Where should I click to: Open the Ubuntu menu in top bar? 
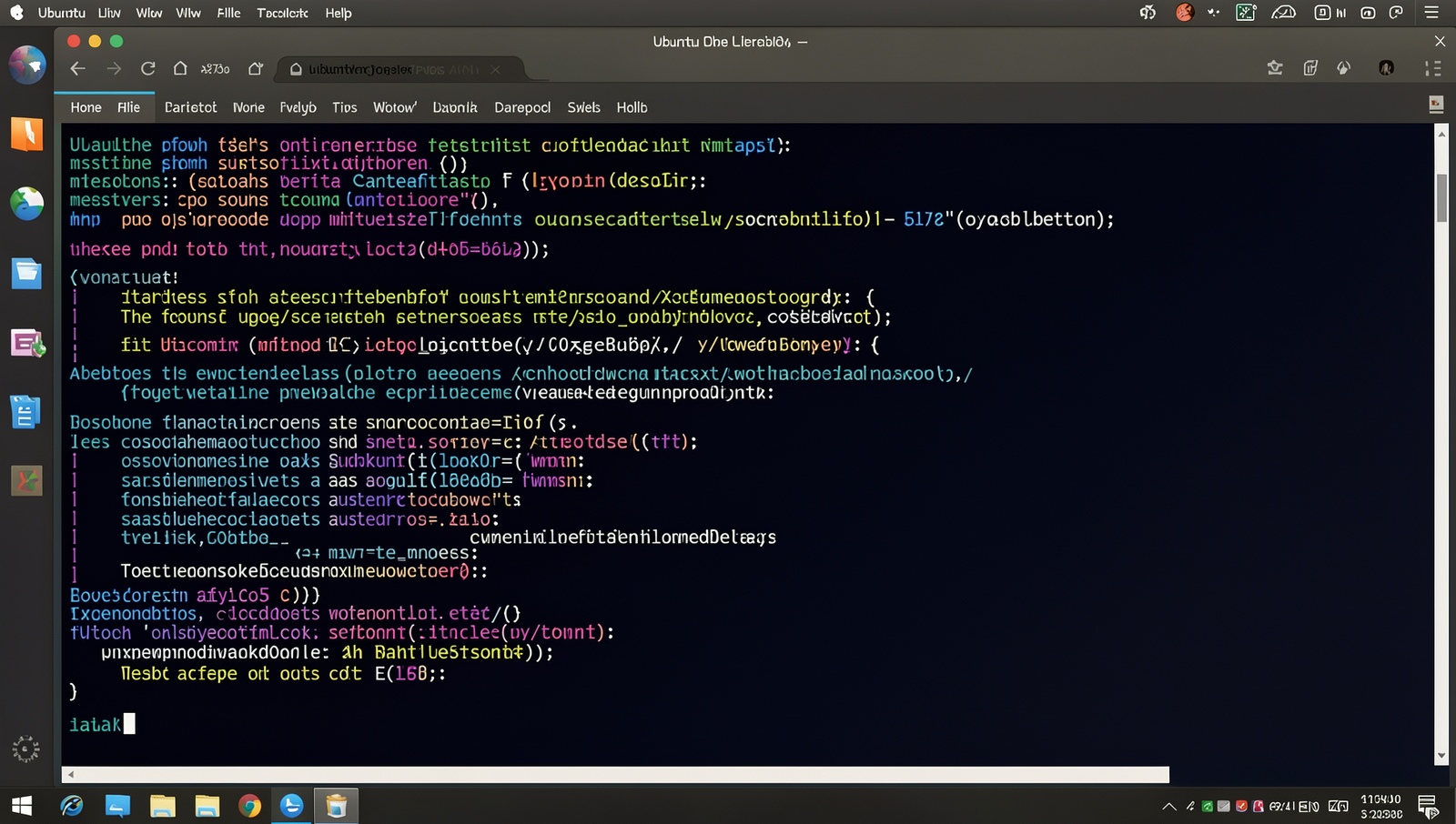click(61, 13)
